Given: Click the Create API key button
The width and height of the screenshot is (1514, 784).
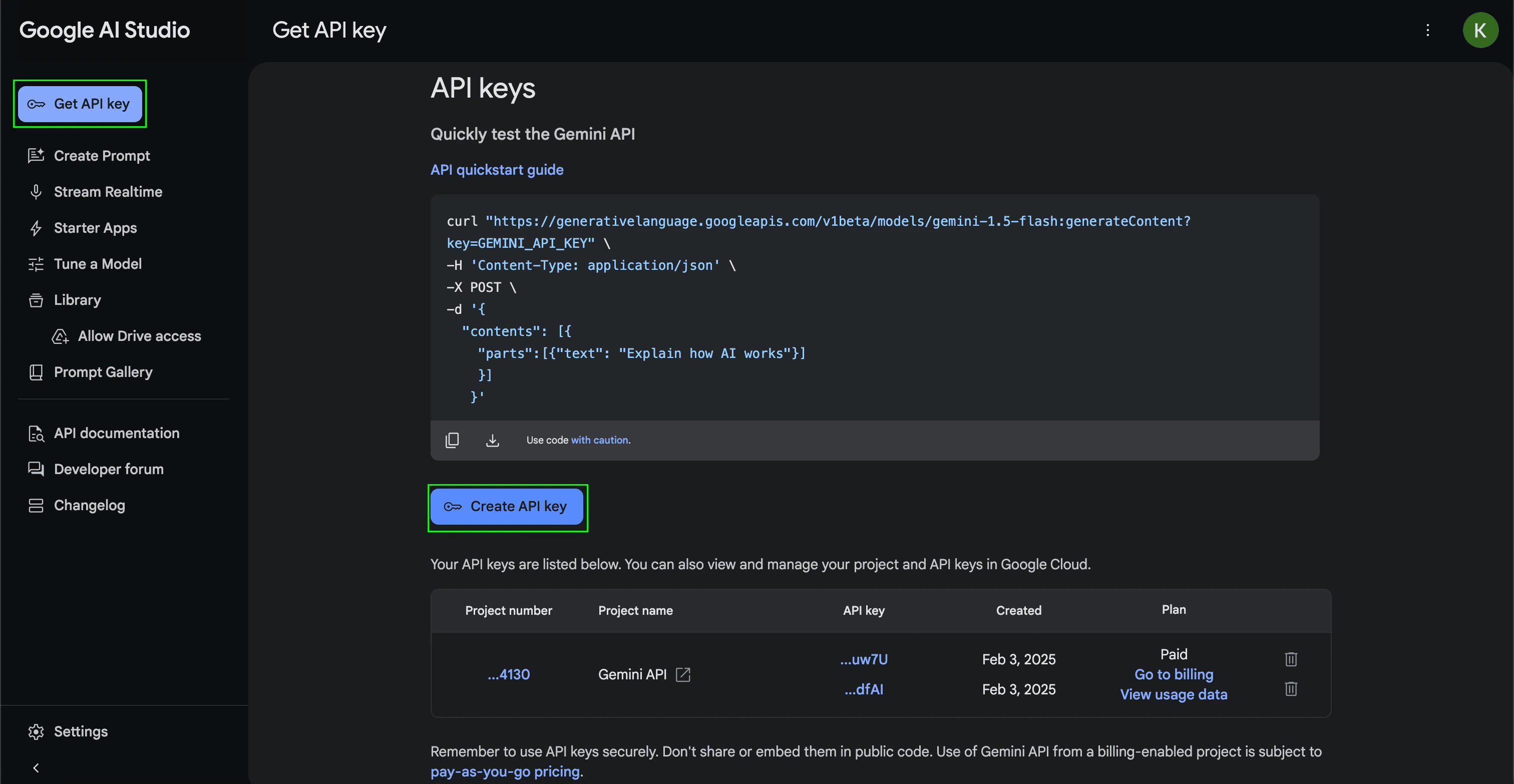Looking at the screenshot, I should click(507, 507).
